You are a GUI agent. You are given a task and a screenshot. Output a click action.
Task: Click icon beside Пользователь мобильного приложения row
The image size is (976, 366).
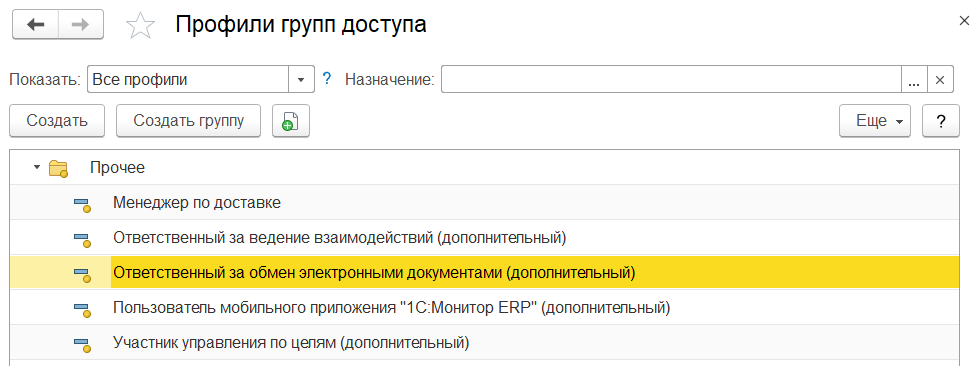click(82, 309)
